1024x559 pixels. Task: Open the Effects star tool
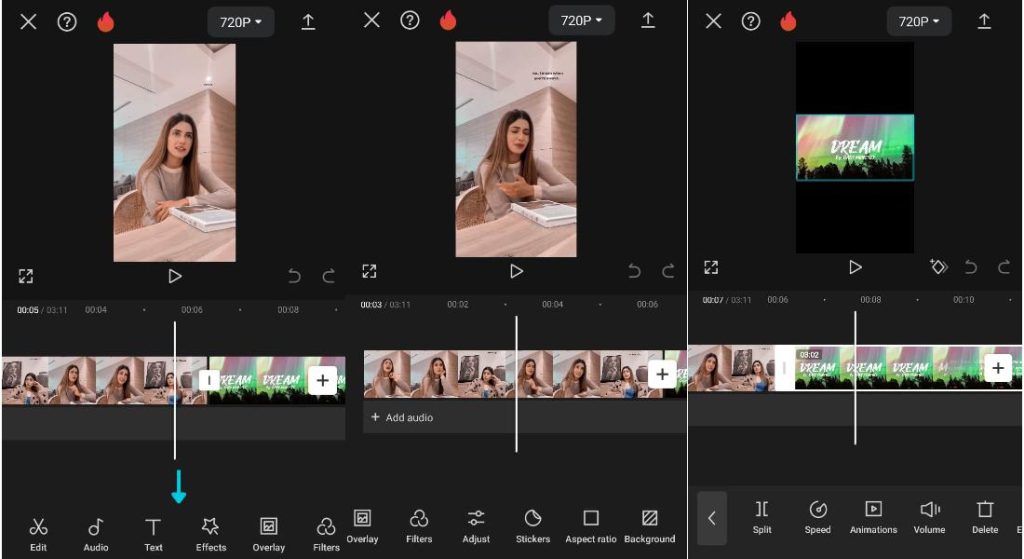point(210,535)
